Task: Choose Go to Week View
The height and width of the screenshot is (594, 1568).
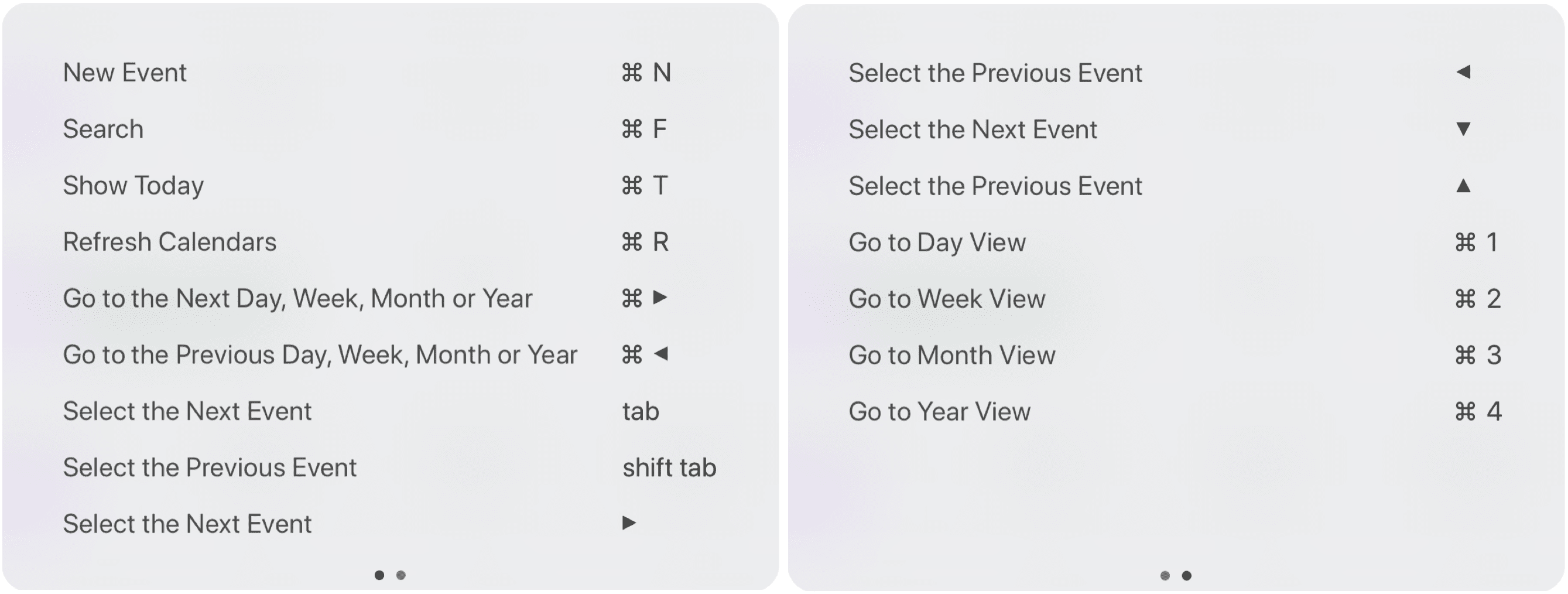Action: tap(947, 299)
